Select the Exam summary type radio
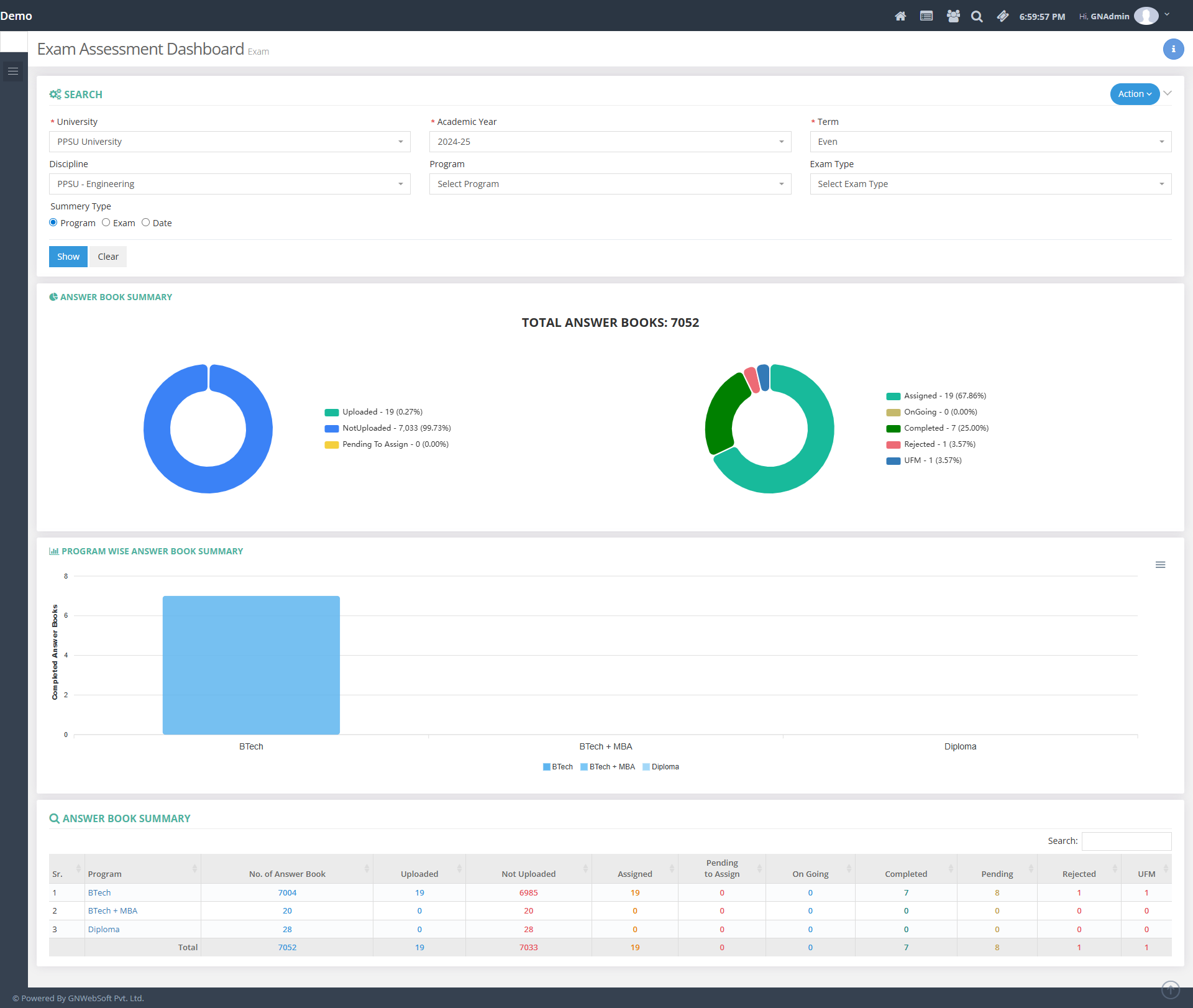The image size is (1193, 1008). (106, 222)
